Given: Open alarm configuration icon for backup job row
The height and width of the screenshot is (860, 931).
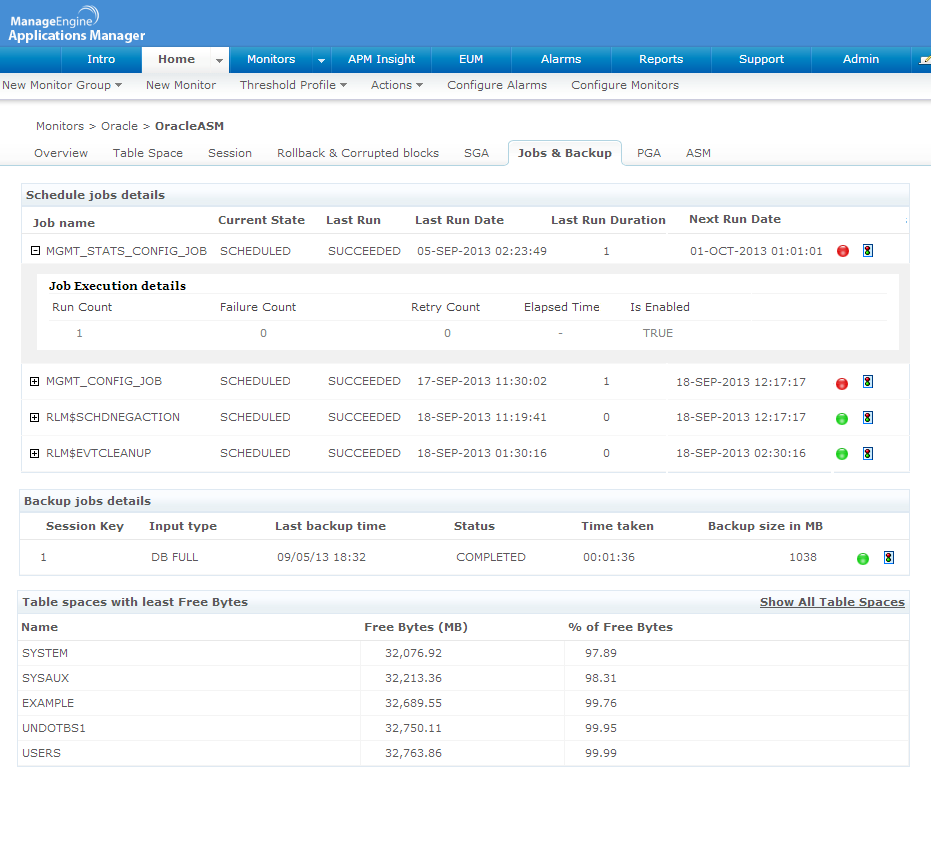Looking at the screenshot, I should pos(888,558).
